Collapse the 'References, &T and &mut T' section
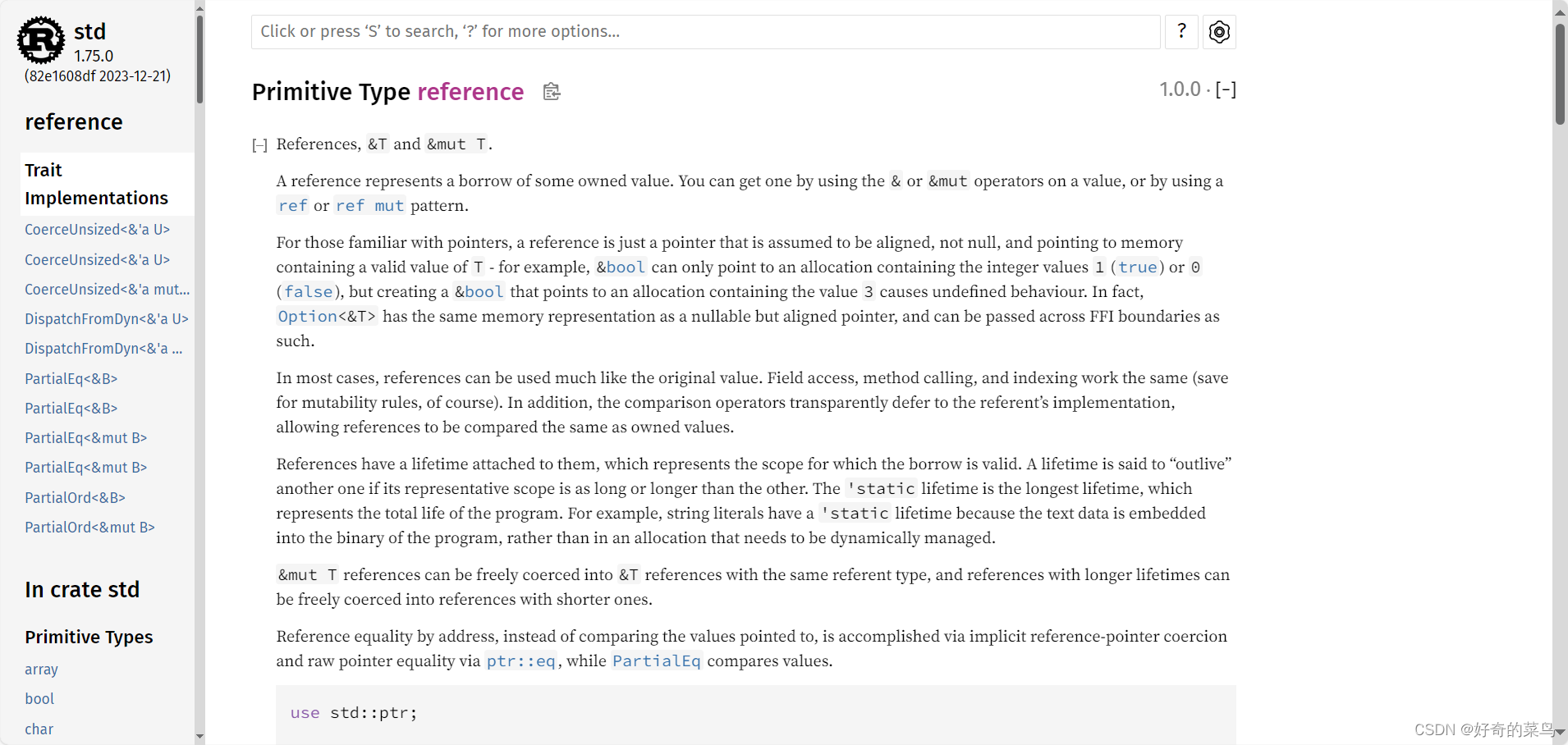Image resolution: width=1568 pixels, height=745 pixels. pyautogui.click(x=259, y=144)
